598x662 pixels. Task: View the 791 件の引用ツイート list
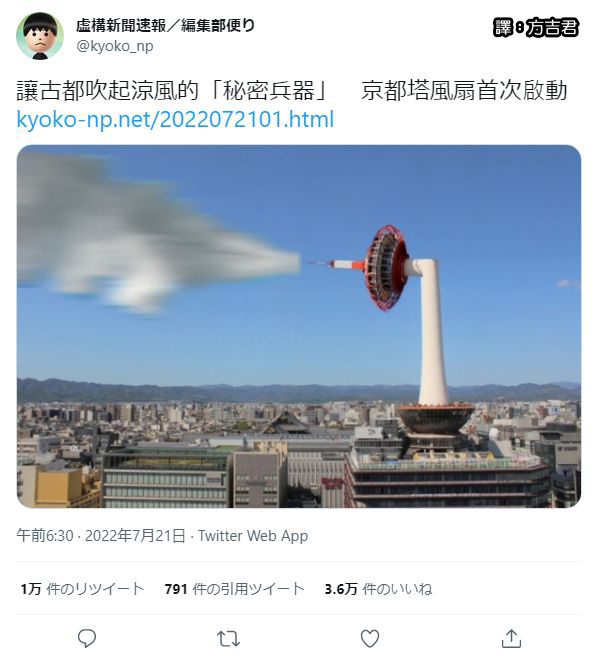click(234, 589)
